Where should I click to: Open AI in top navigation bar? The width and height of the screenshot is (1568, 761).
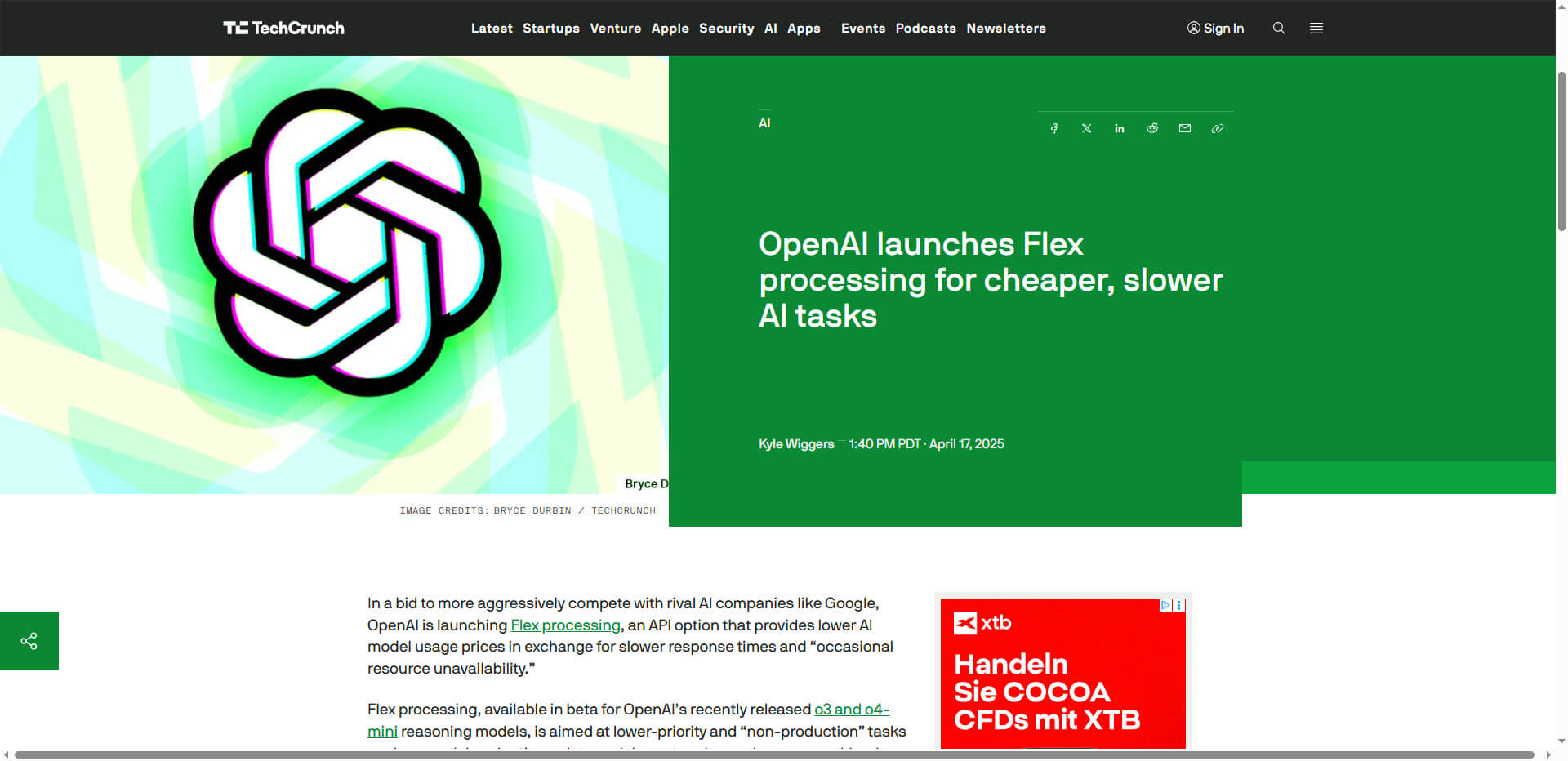(771, 28)
